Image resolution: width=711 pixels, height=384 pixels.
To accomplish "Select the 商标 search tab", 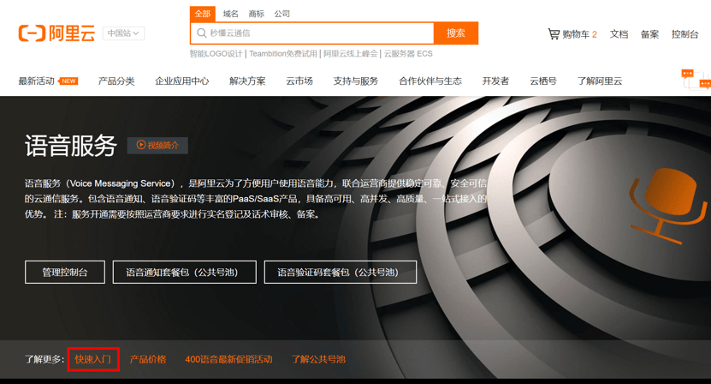I will pyautogui.click(x=256, y=14).
